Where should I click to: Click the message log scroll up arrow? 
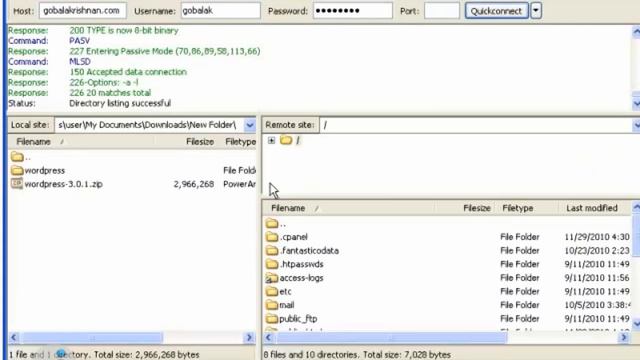(x=636, y=32)
